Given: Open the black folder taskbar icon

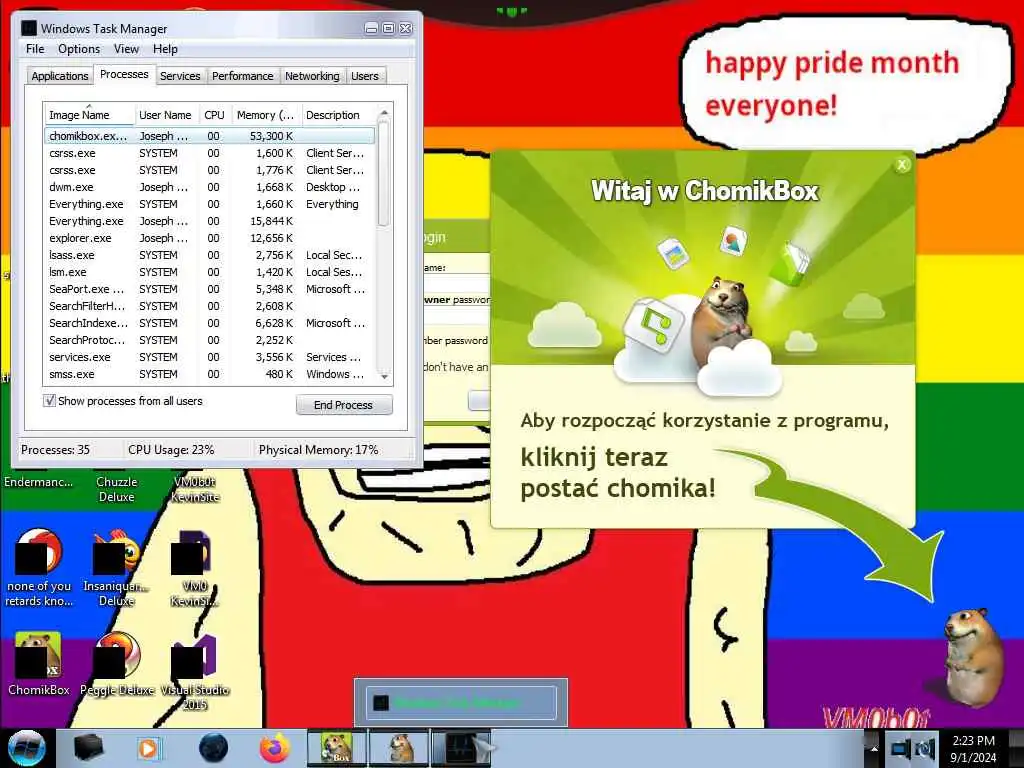Looking at the screenshot, I should [x=88, y=748].
